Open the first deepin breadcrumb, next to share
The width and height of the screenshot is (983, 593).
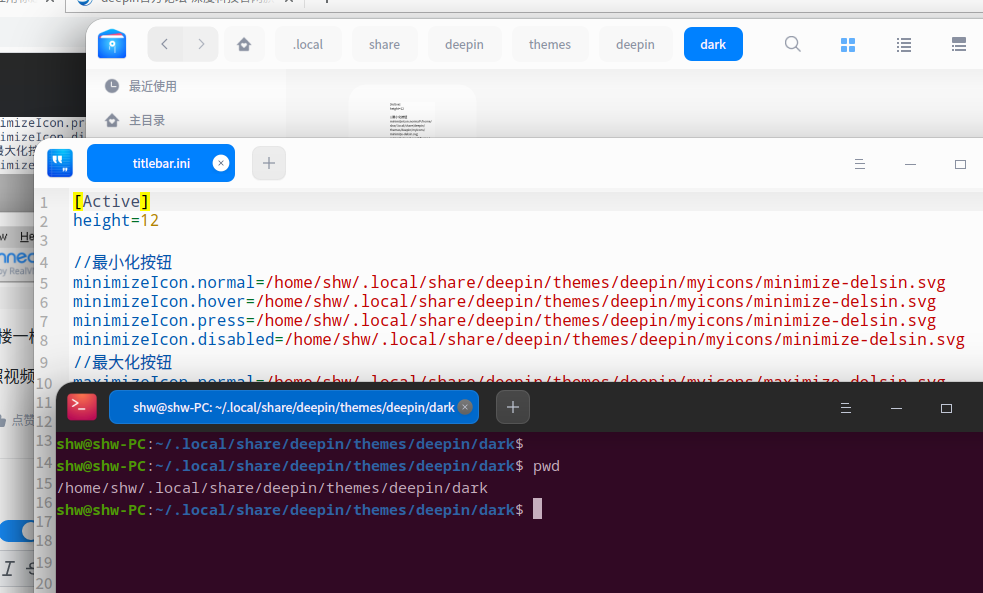[x=464, y=44]
